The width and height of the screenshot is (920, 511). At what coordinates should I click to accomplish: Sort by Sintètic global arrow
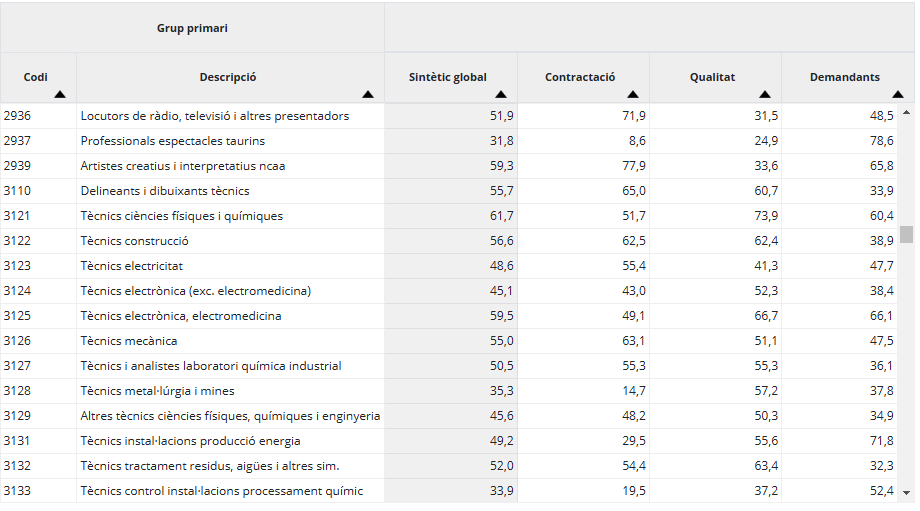(x=501, y=94)
